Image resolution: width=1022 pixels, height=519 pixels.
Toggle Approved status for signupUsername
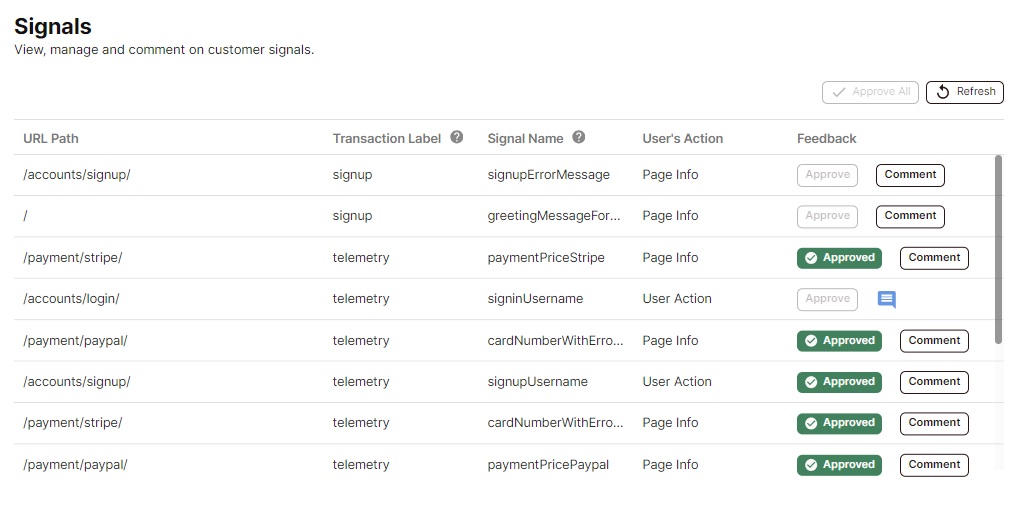click(839, 382)
